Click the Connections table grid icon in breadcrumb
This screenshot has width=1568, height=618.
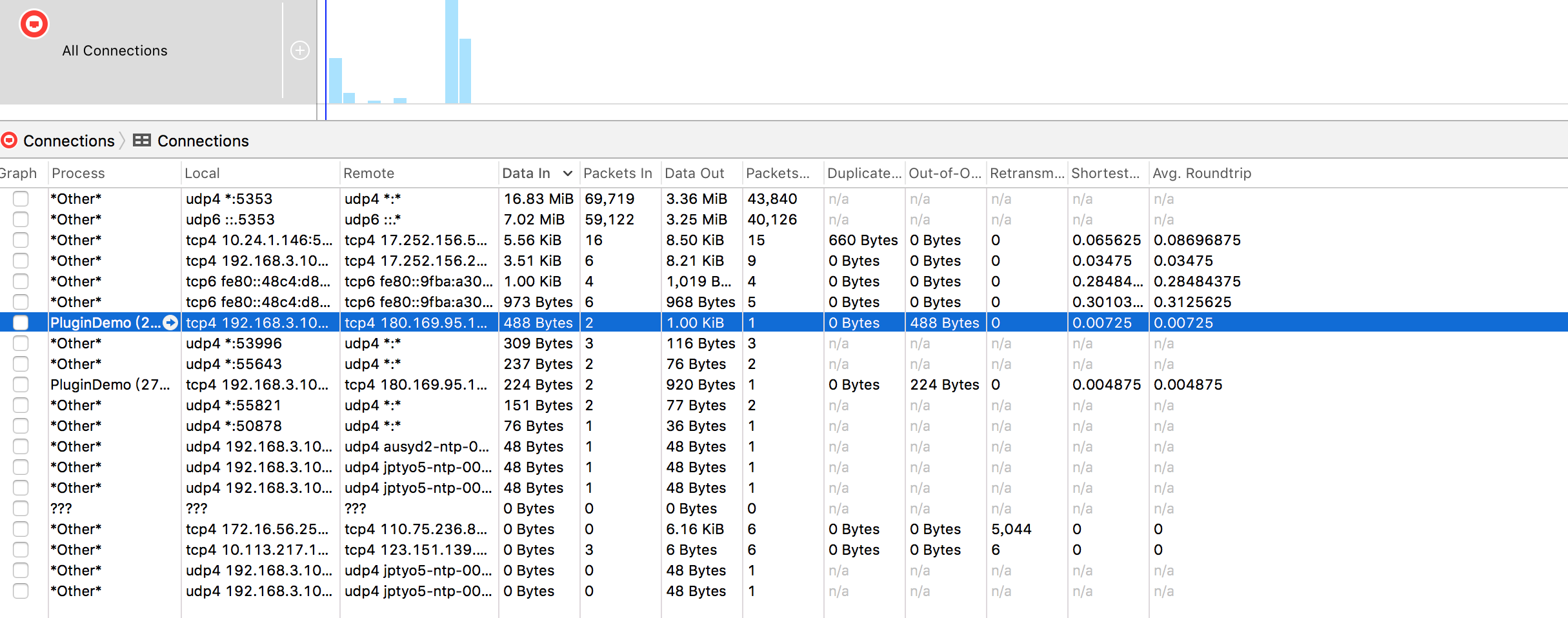coord(141,140)
